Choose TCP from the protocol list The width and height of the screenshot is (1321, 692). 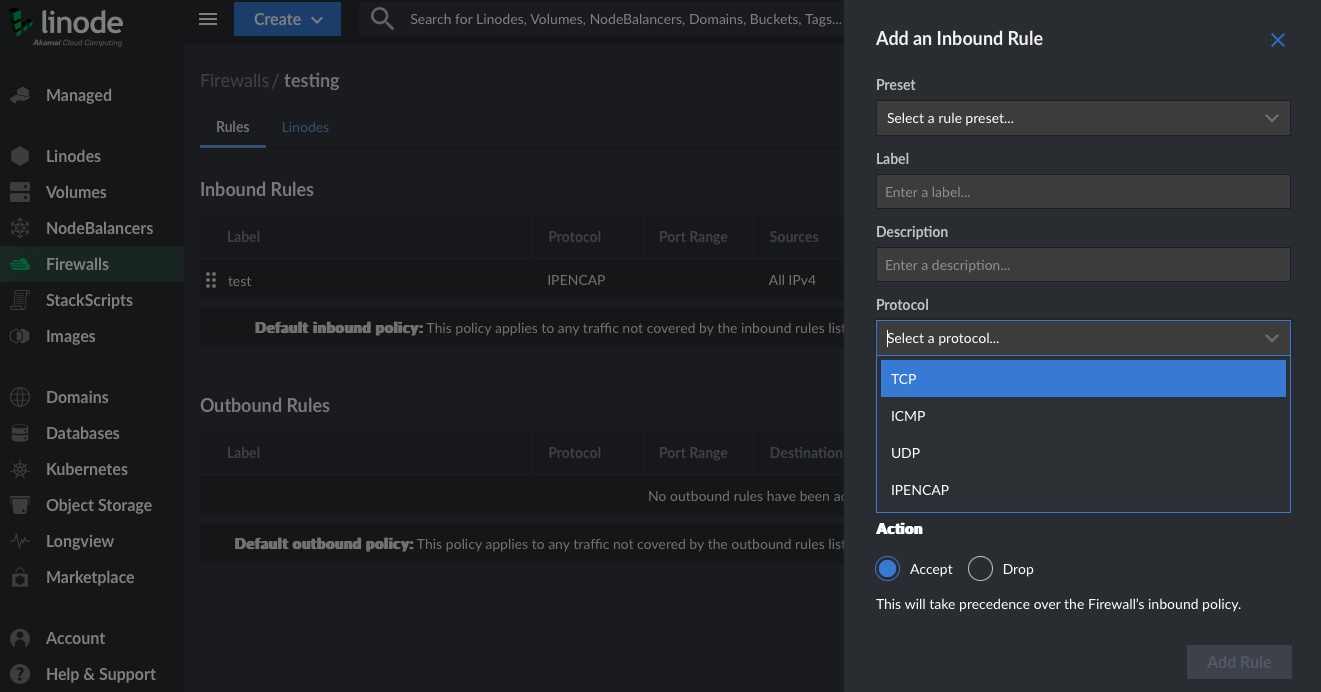pos(1083,379)
